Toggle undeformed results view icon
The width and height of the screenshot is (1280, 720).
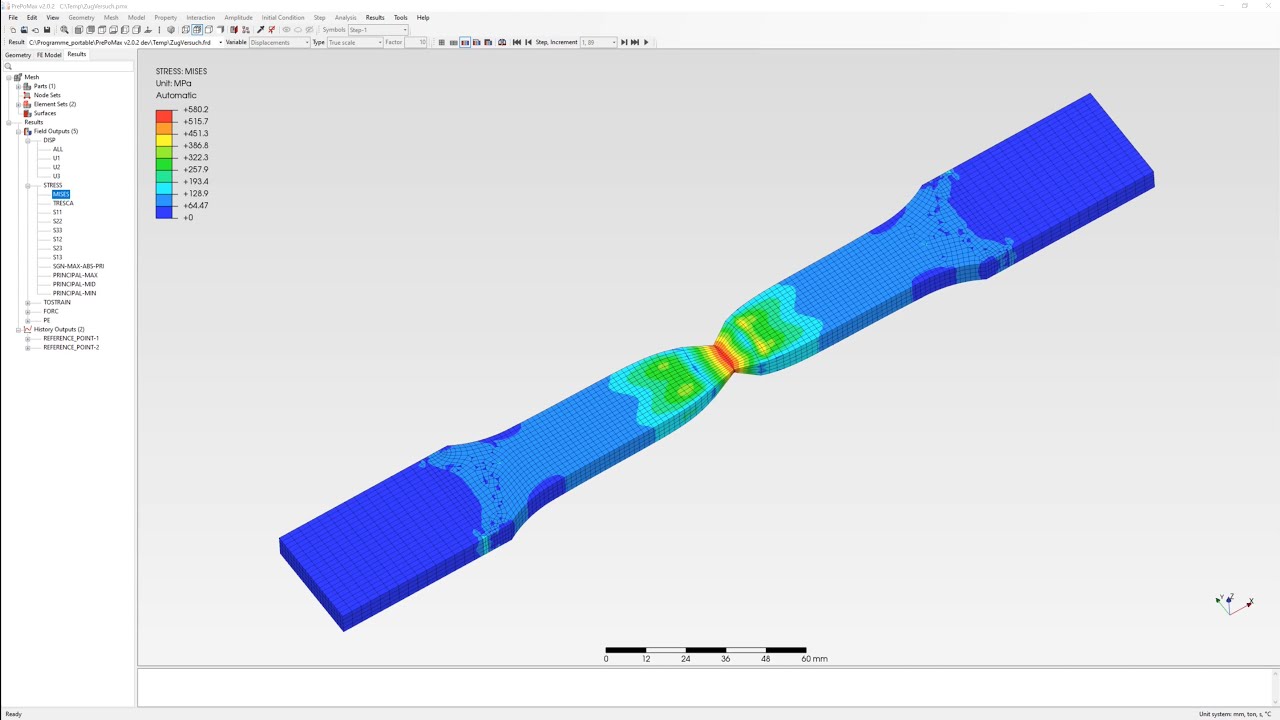point(442,42)
